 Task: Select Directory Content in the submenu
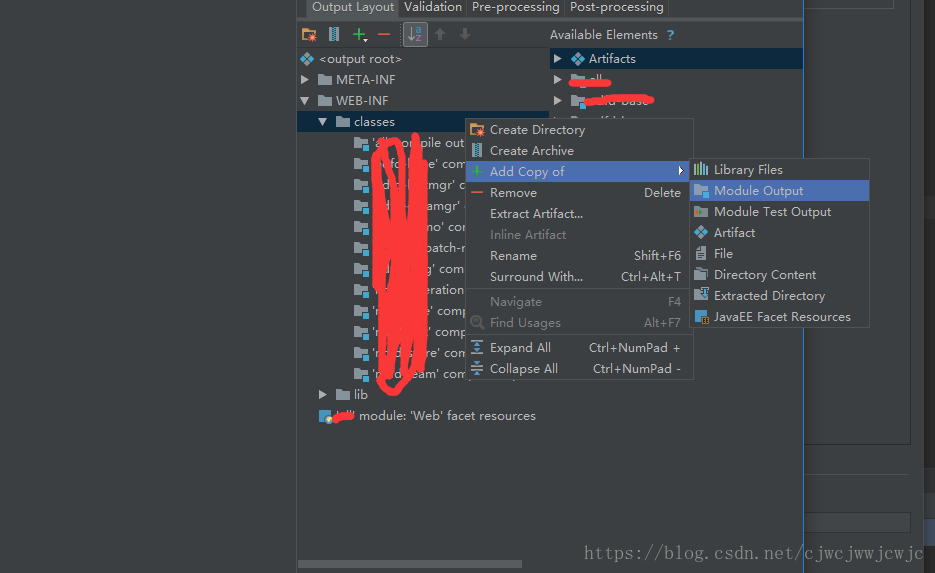click(x=779, y=275)
